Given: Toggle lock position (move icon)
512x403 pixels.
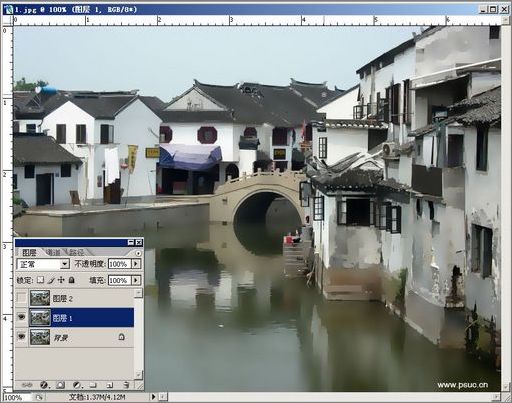Looking at the screenshot, I should click(61, 280).
